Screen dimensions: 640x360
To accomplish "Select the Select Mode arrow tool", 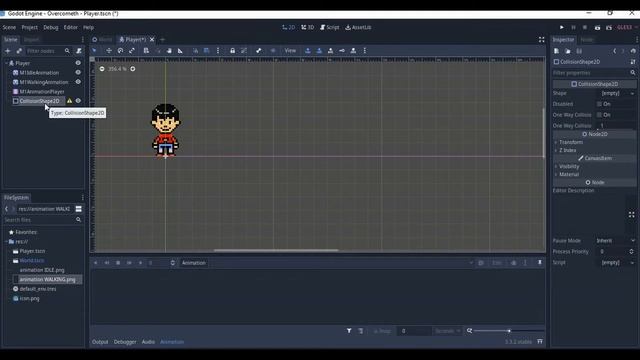I will click(94, 51).
